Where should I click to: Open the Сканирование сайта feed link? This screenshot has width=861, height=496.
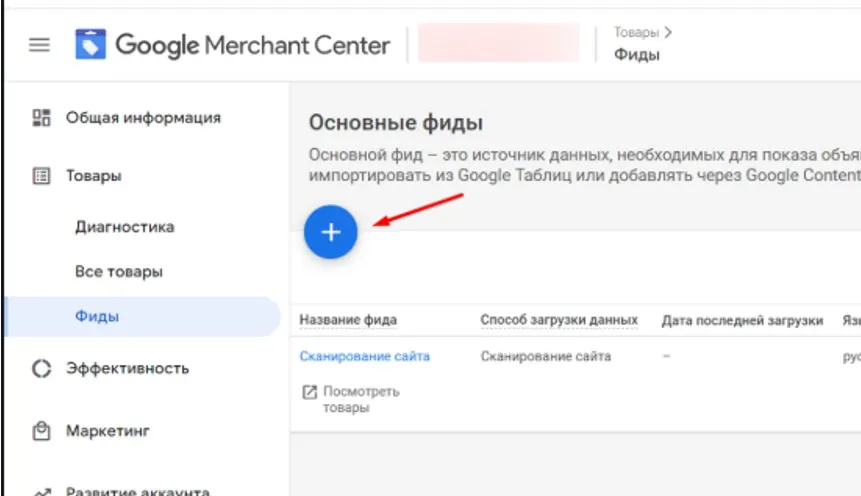[x=365, y=356]
